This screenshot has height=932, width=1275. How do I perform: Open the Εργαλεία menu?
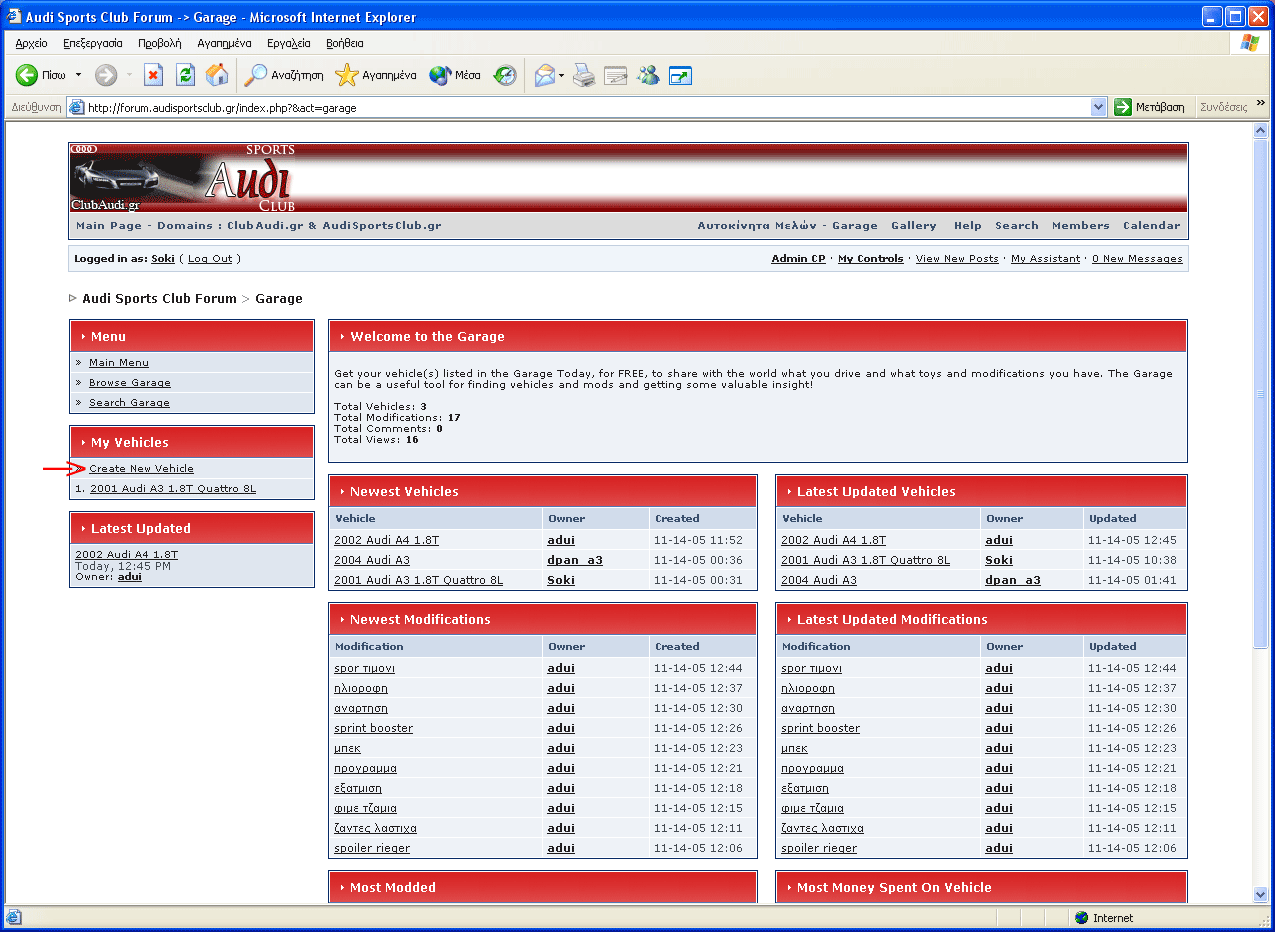[288, 43]
